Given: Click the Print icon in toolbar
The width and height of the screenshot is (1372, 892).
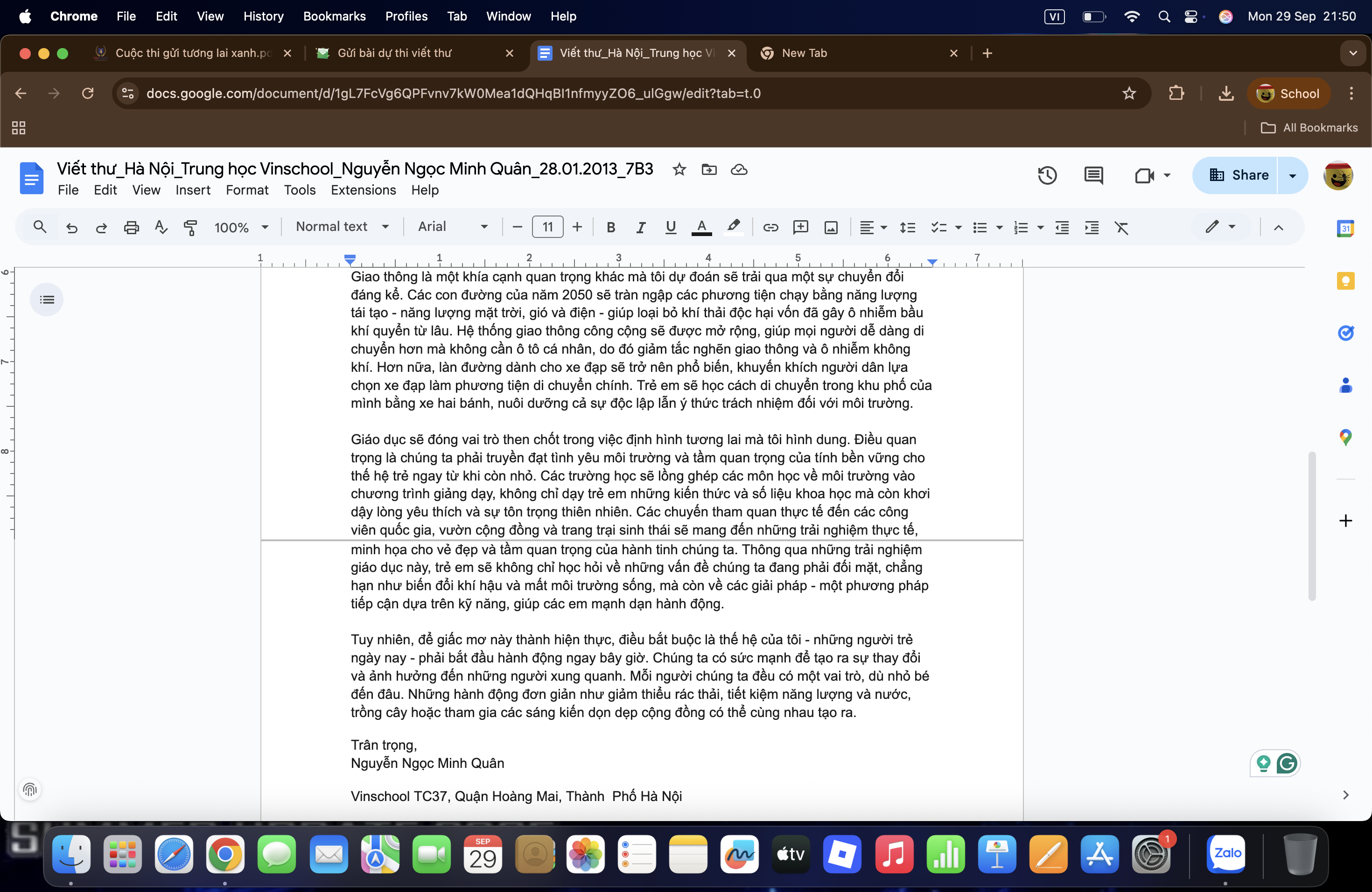Looking at the screenshot, I should coord(132,227).
